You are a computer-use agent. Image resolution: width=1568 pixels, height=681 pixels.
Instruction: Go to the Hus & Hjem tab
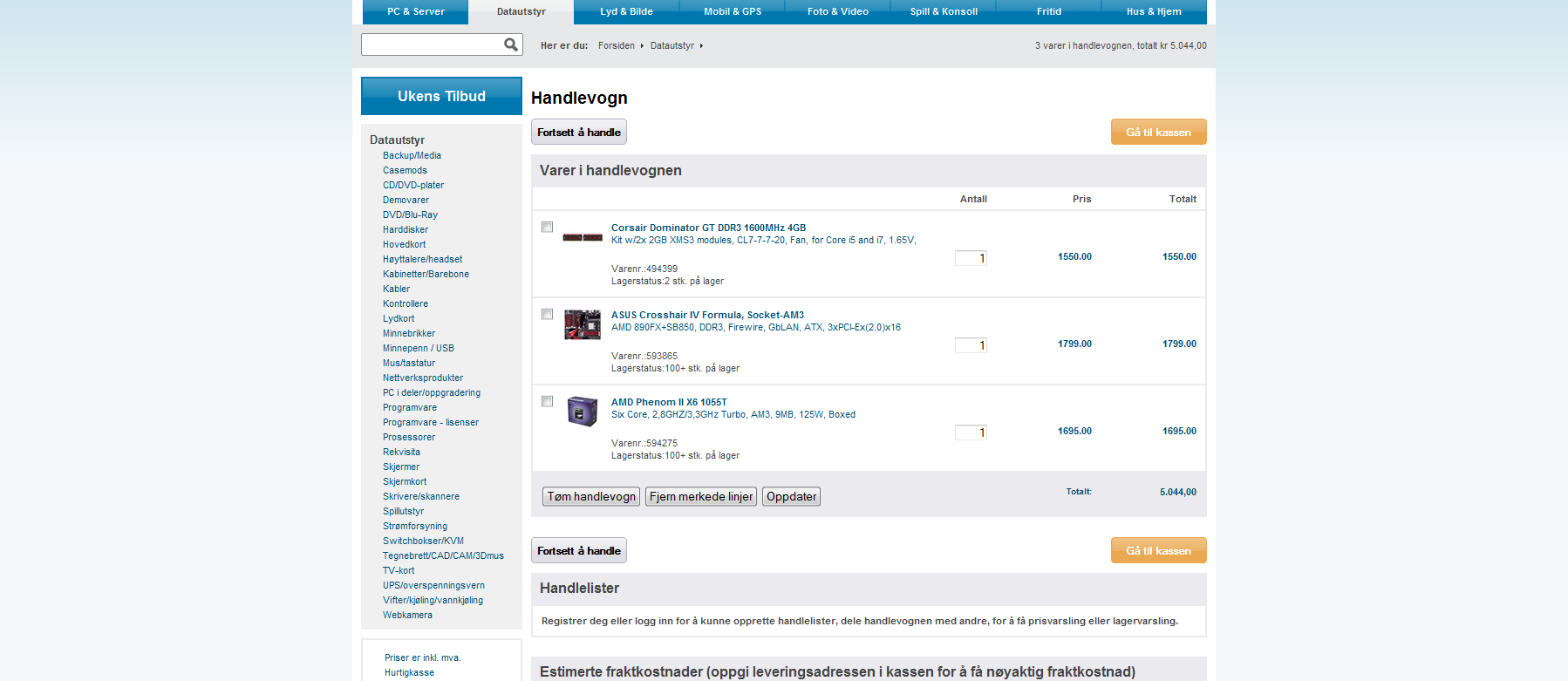tap(1154, 11)
